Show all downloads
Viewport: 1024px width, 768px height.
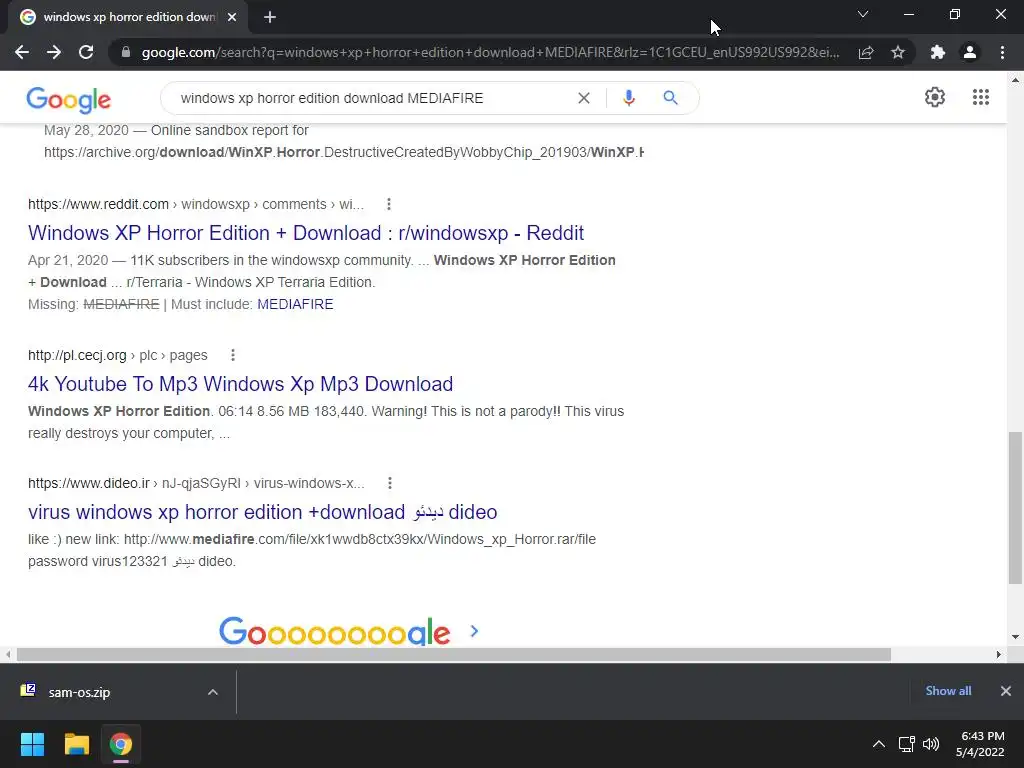(948, 691)
